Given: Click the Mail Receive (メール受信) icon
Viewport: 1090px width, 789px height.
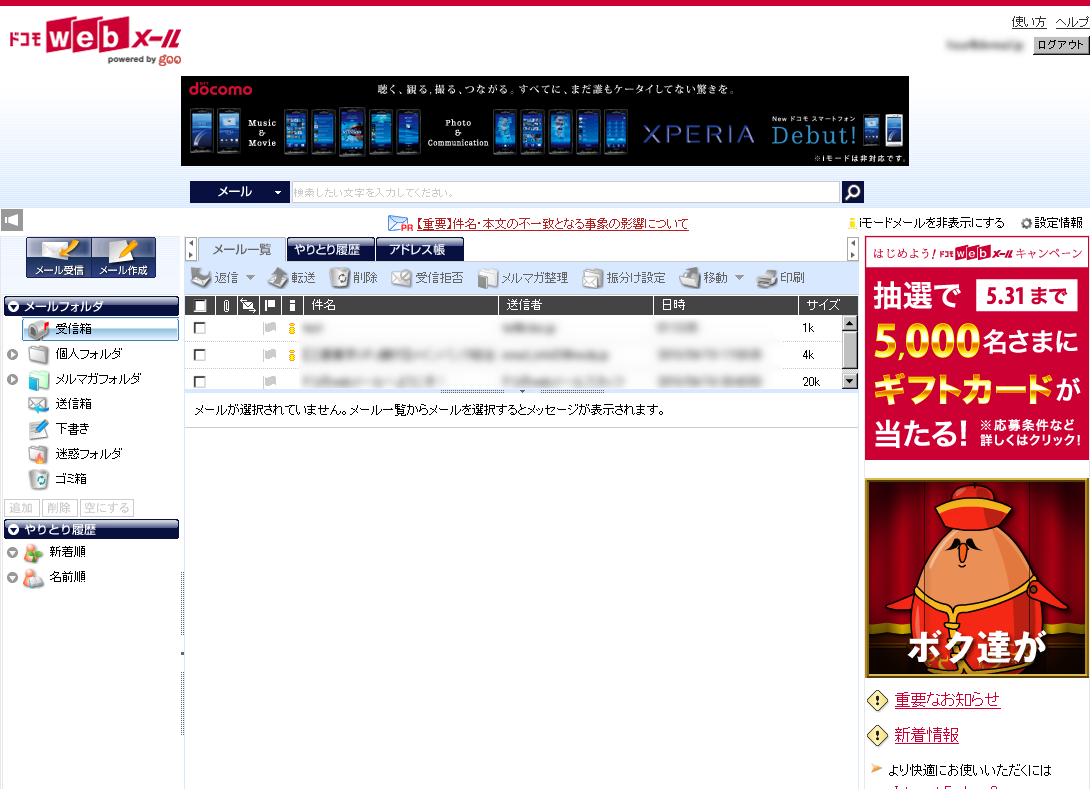Looking at the screenshot, I should click(x=59, y=257).
